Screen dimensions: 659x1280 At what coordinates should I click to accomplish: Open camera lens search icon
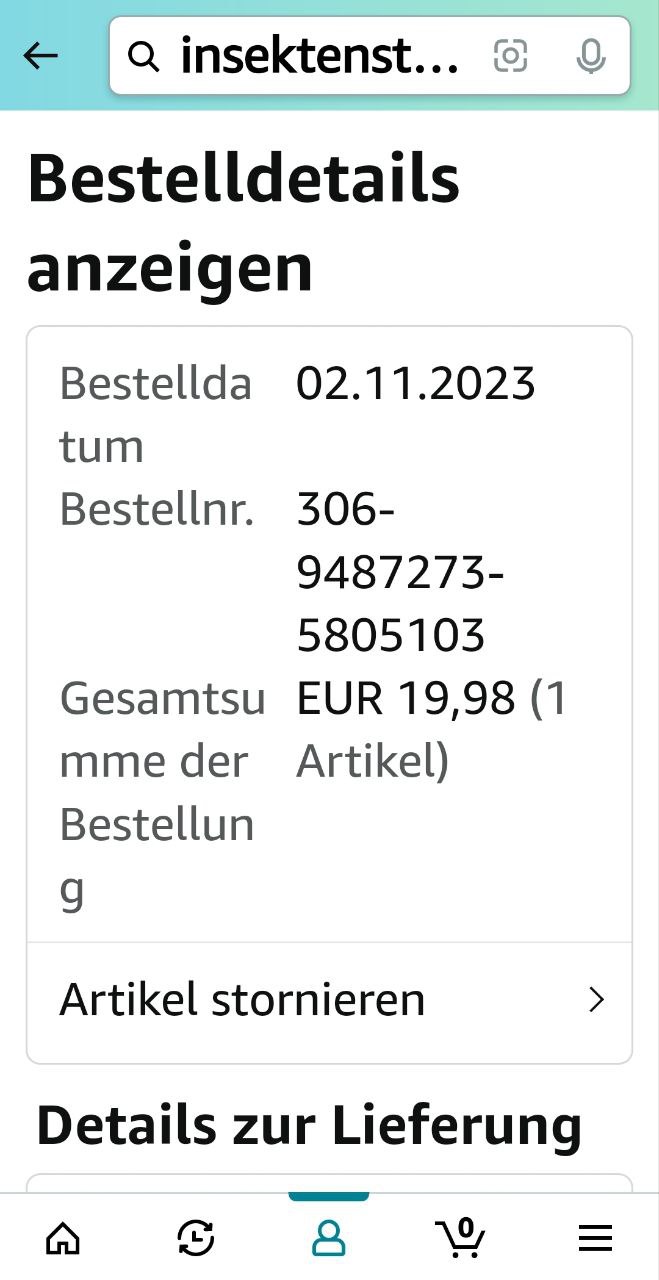pos(510,57)
